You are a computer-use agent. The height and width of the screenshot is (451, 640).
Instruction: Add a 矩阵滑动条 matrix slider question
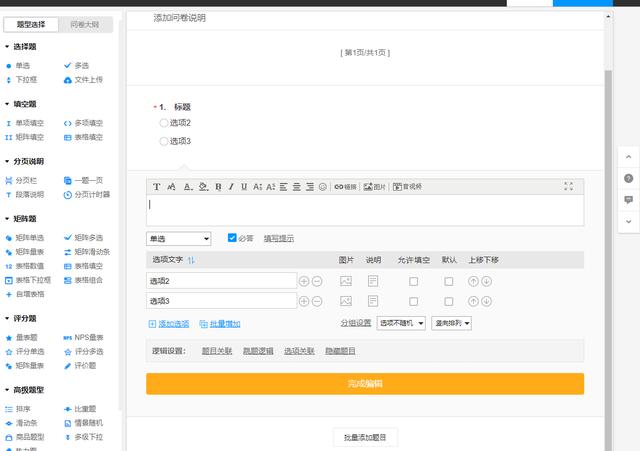click(x=87, y=252)
